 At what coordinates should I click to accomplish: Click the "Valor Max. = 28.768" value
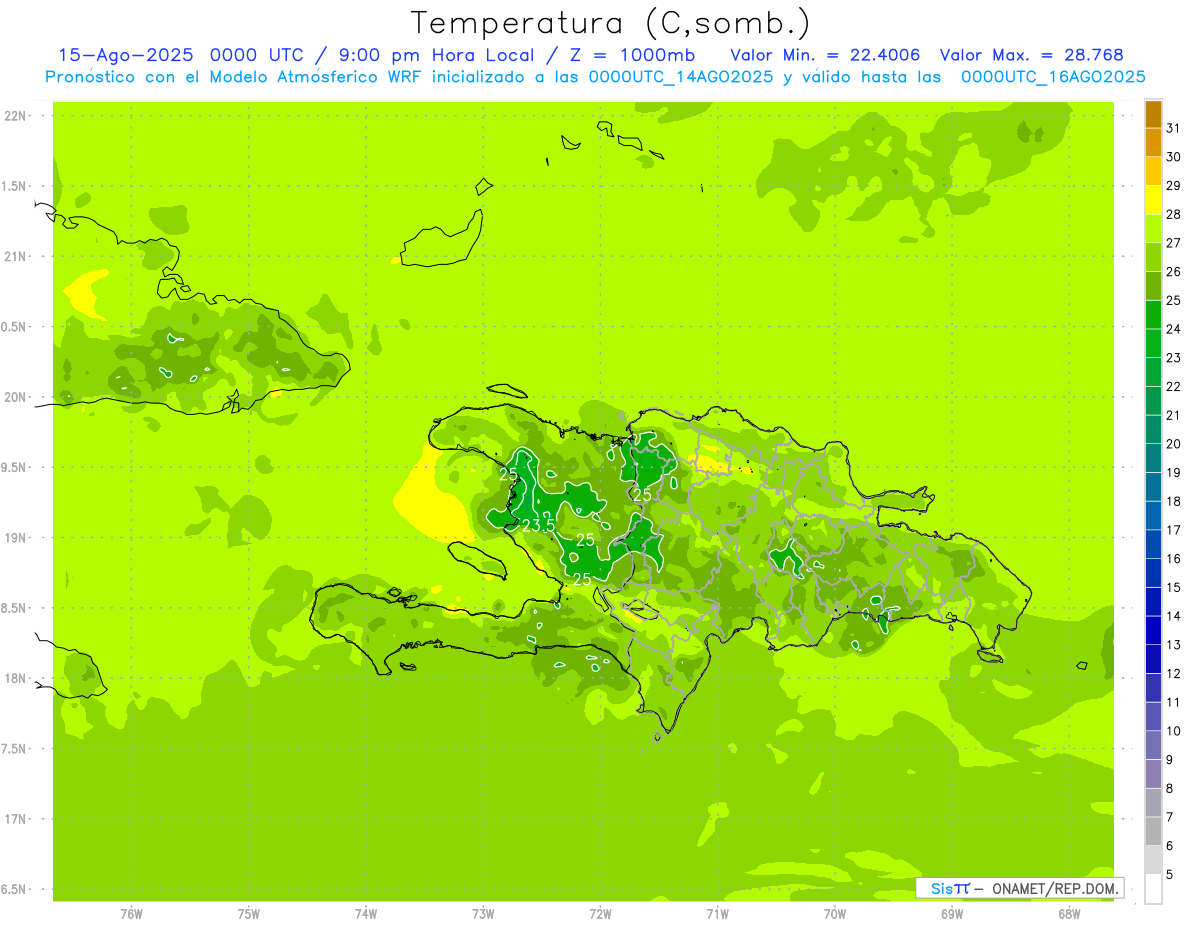(x=1031, y=55)
